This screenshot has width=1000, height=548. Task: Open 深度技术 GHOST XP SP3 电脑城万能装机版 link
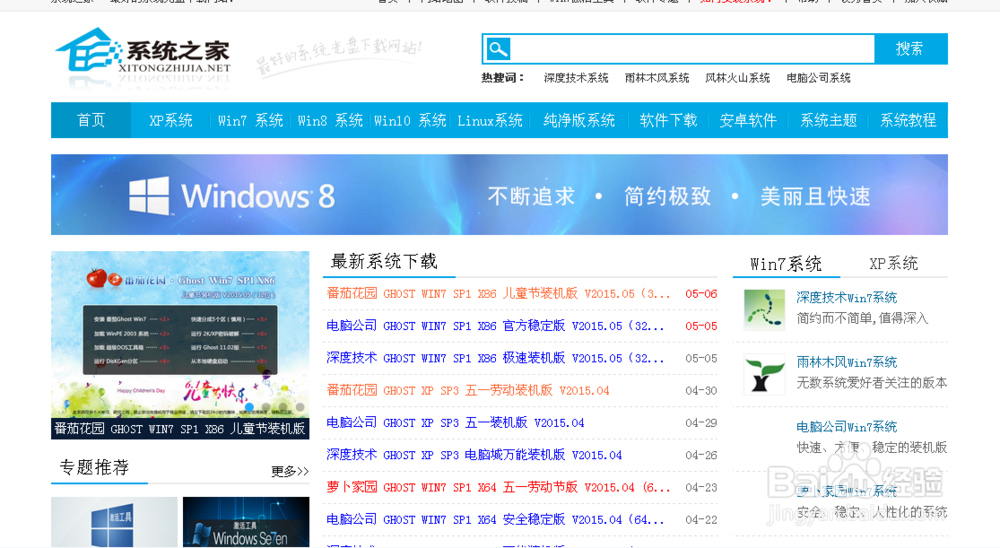pyautogui.click(x=474, y=455)
